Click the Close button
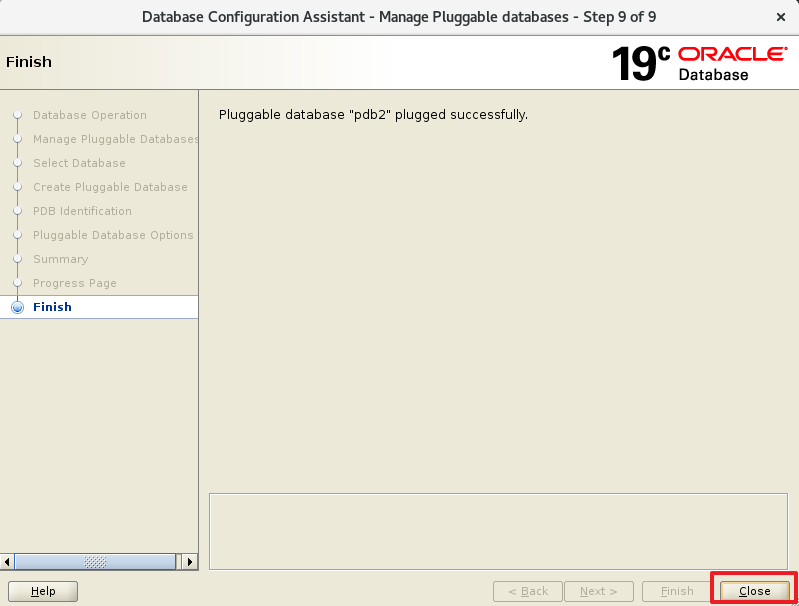This screenshot has width=799, height=606. click(755, 591)
